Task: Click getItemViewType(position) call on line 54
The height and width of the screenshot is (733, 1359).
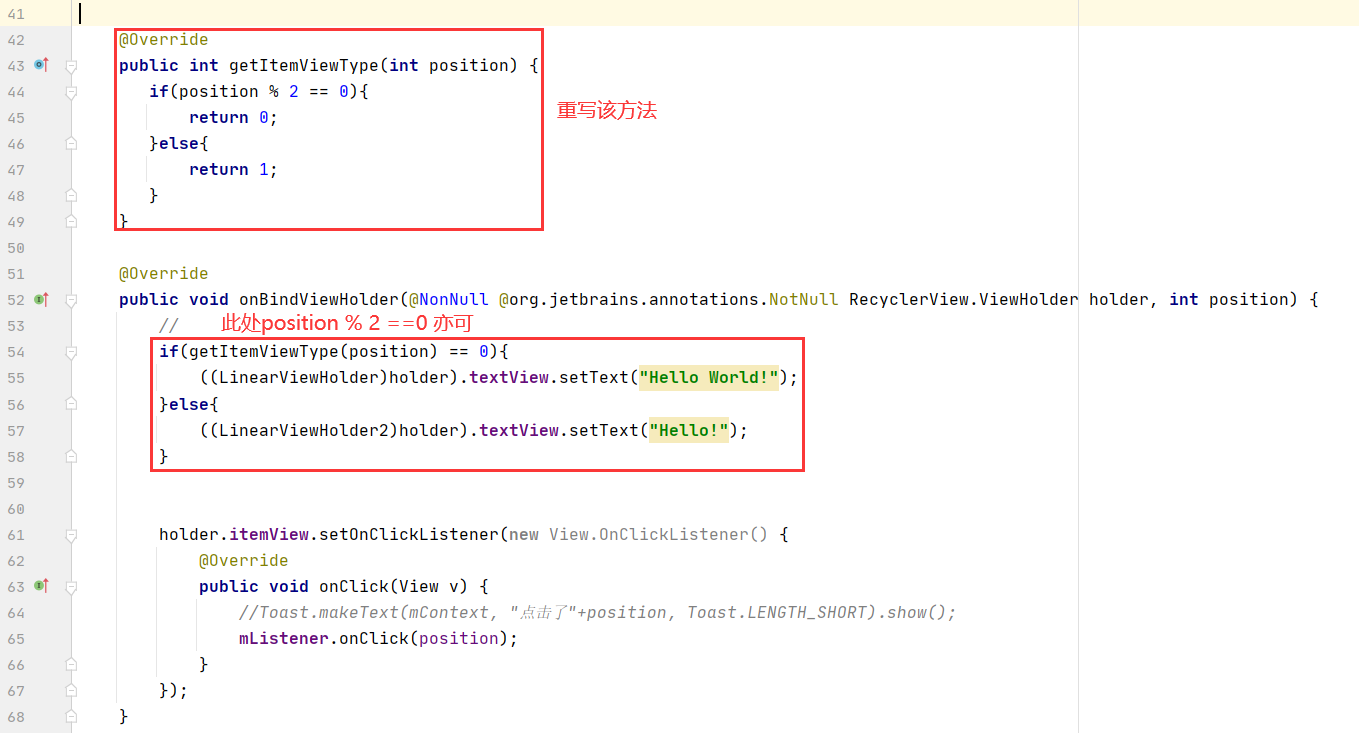Action: click(x=314, y=352)
